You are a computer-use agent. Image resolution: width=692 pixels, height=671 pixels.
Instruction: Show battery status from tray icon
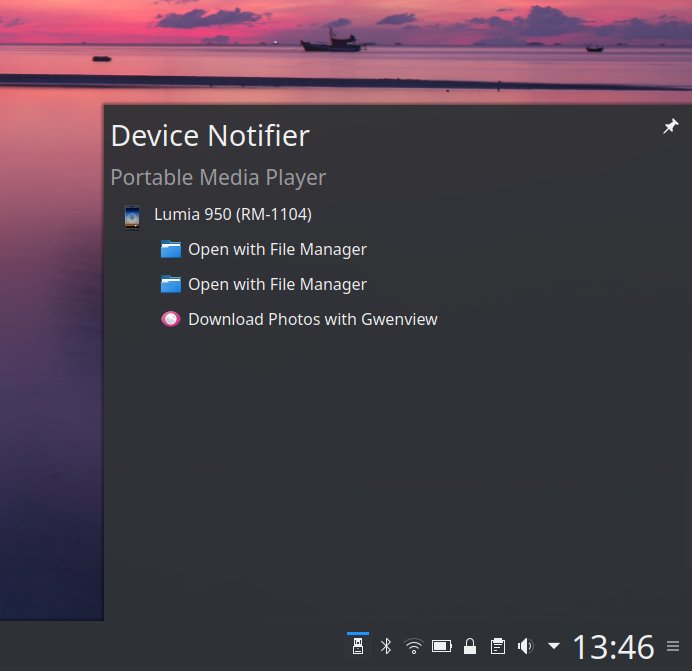pyautogui.click(x=441, y=646)
